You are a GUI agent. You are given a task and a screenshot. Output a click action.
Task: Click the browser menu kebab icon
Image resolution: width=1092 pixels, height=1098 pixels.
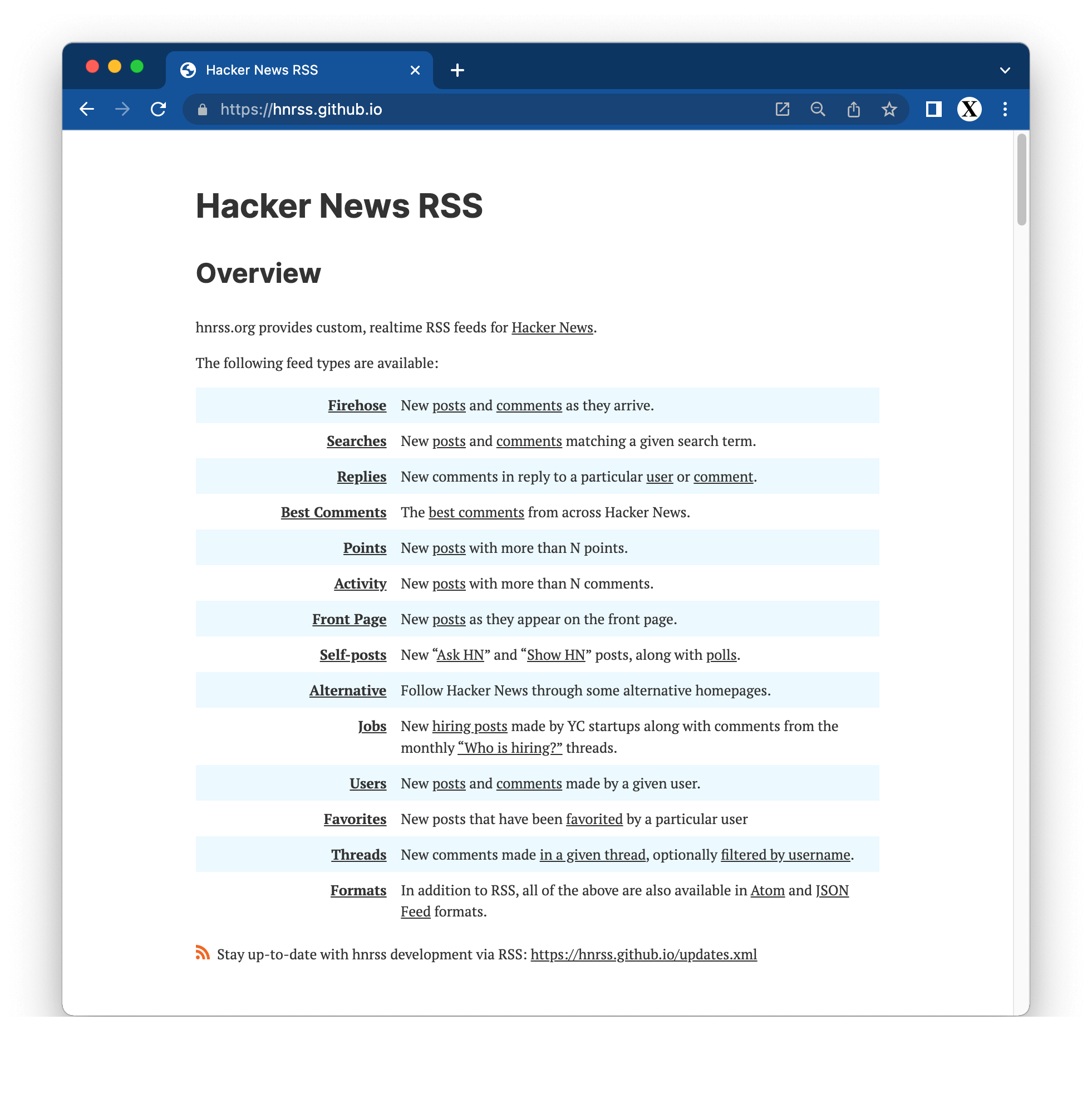point(1005,110)
